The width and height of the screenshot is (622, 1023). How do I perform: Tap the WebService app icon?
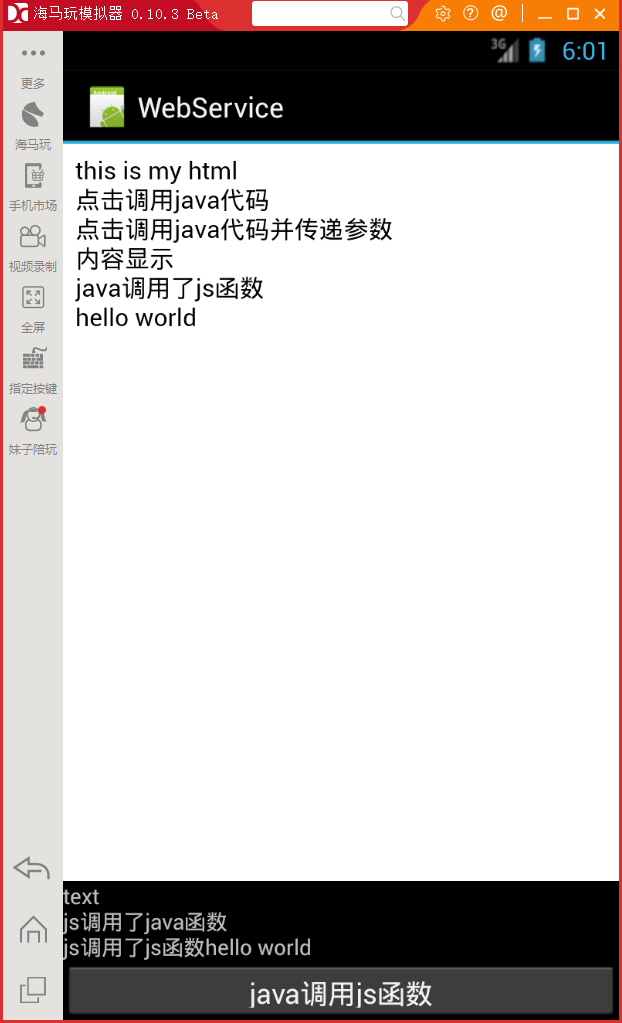106,107
